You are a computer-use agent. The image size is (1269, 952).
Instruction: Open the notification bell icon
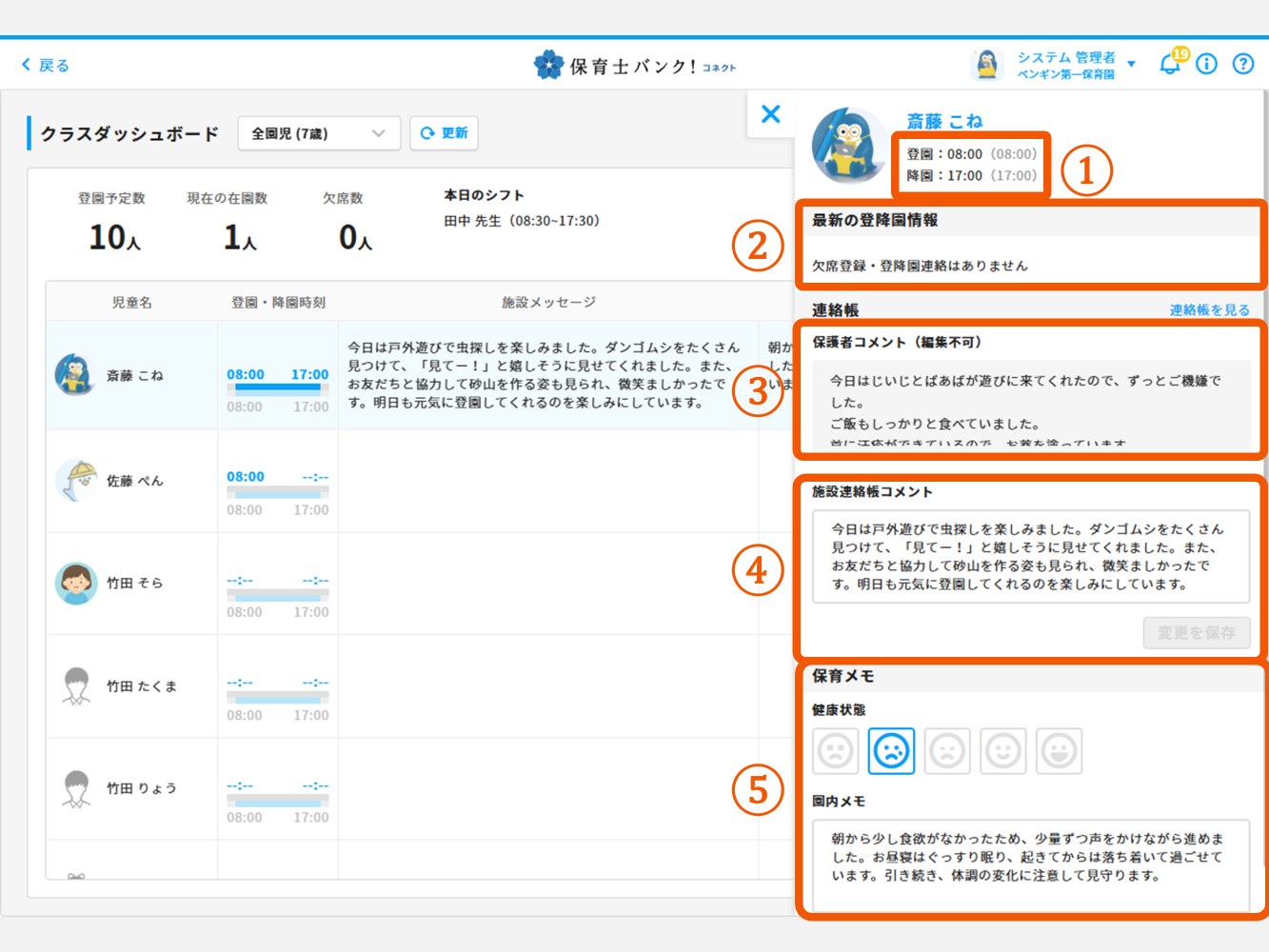click(x=1169, y=65)
